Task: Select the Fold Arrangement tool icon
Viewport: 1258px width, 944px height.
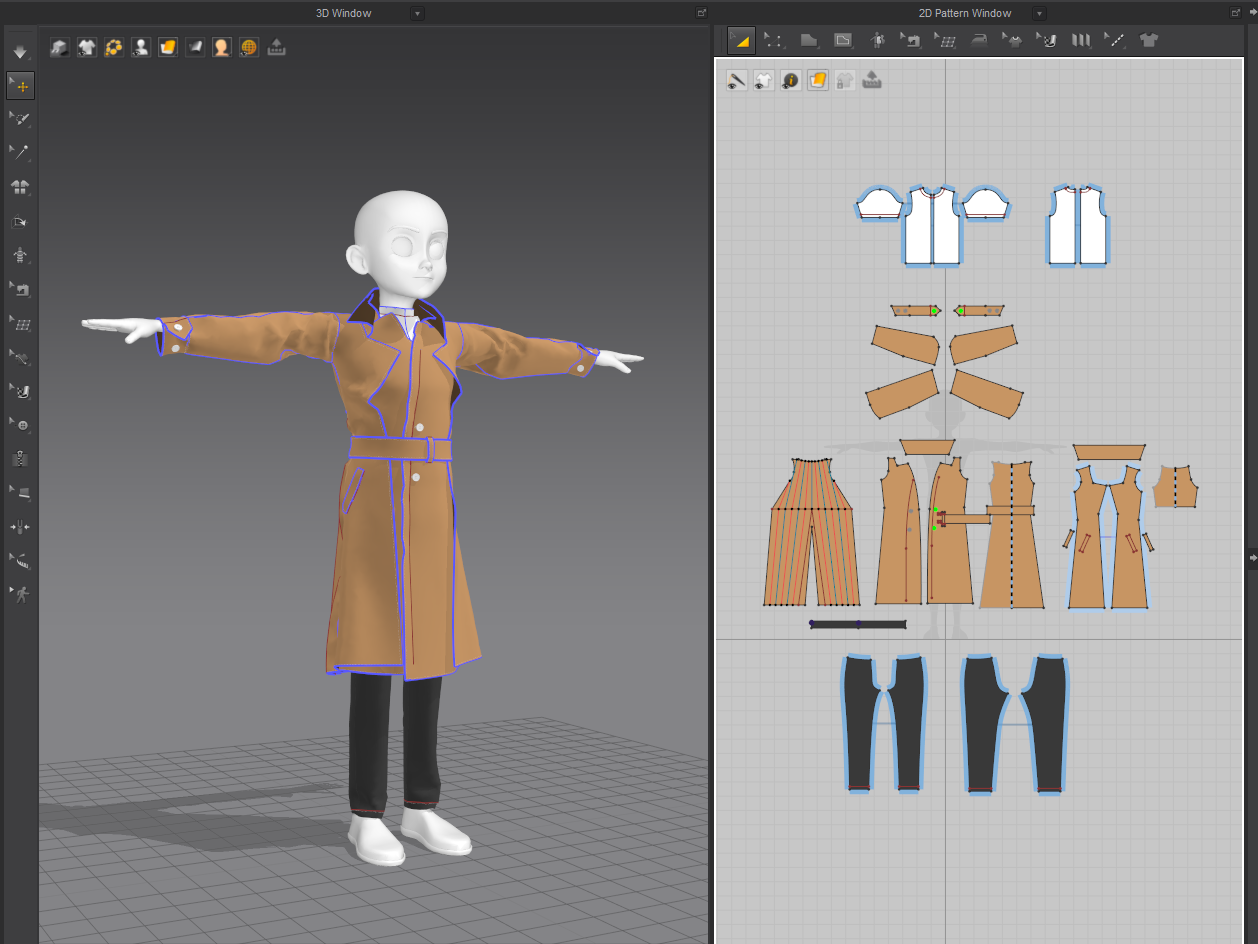Action: pos(20,221)
